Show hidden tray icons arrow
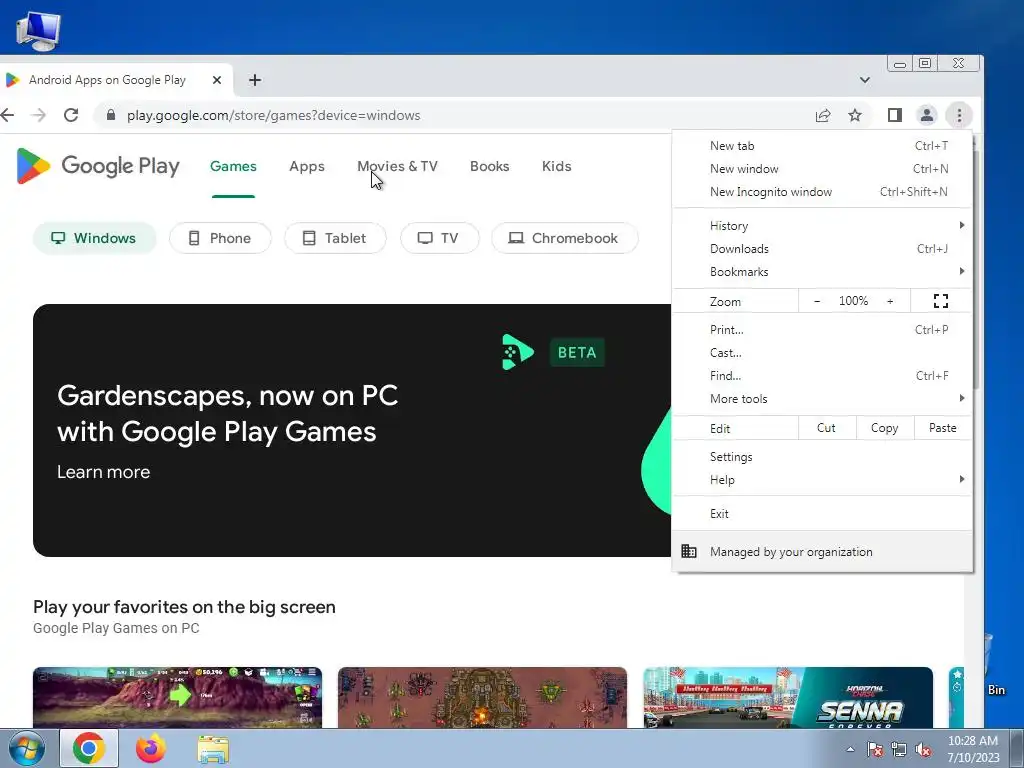The width and height of the screenshot is (1024, 768). 850,750
